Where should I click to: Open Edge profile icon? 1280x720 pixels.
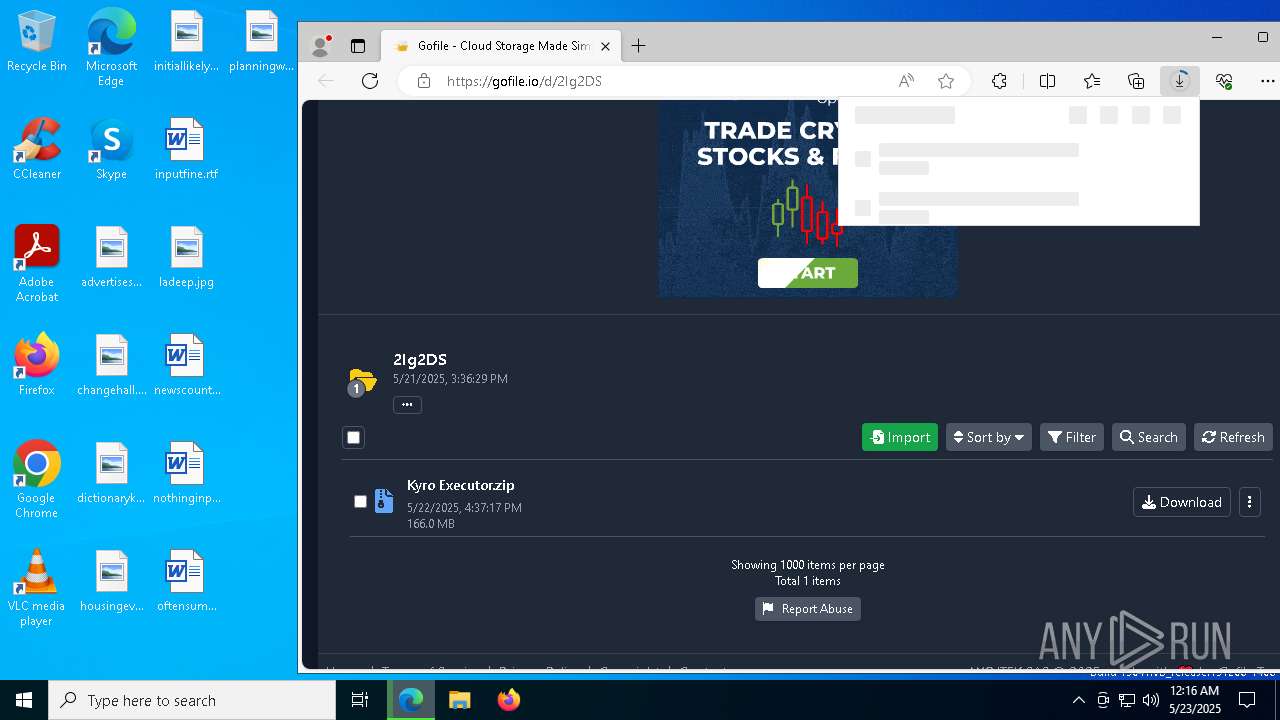click(321, 46)
